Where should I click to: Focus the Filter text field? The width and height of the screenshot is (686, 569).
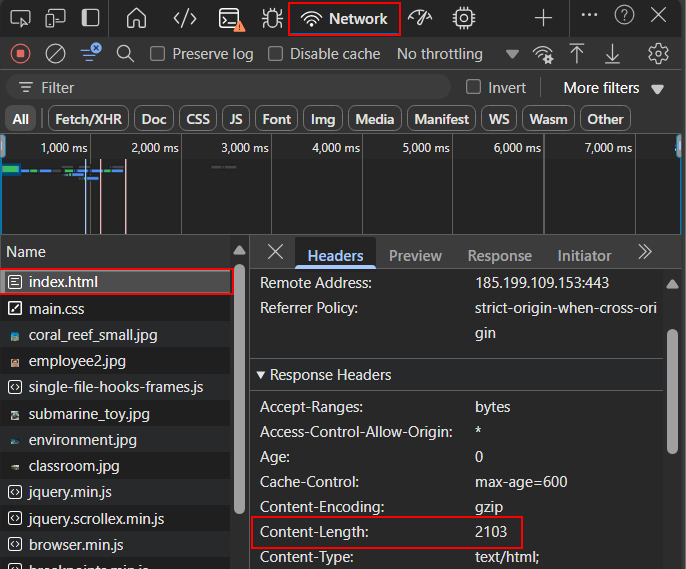pos(228,87)
